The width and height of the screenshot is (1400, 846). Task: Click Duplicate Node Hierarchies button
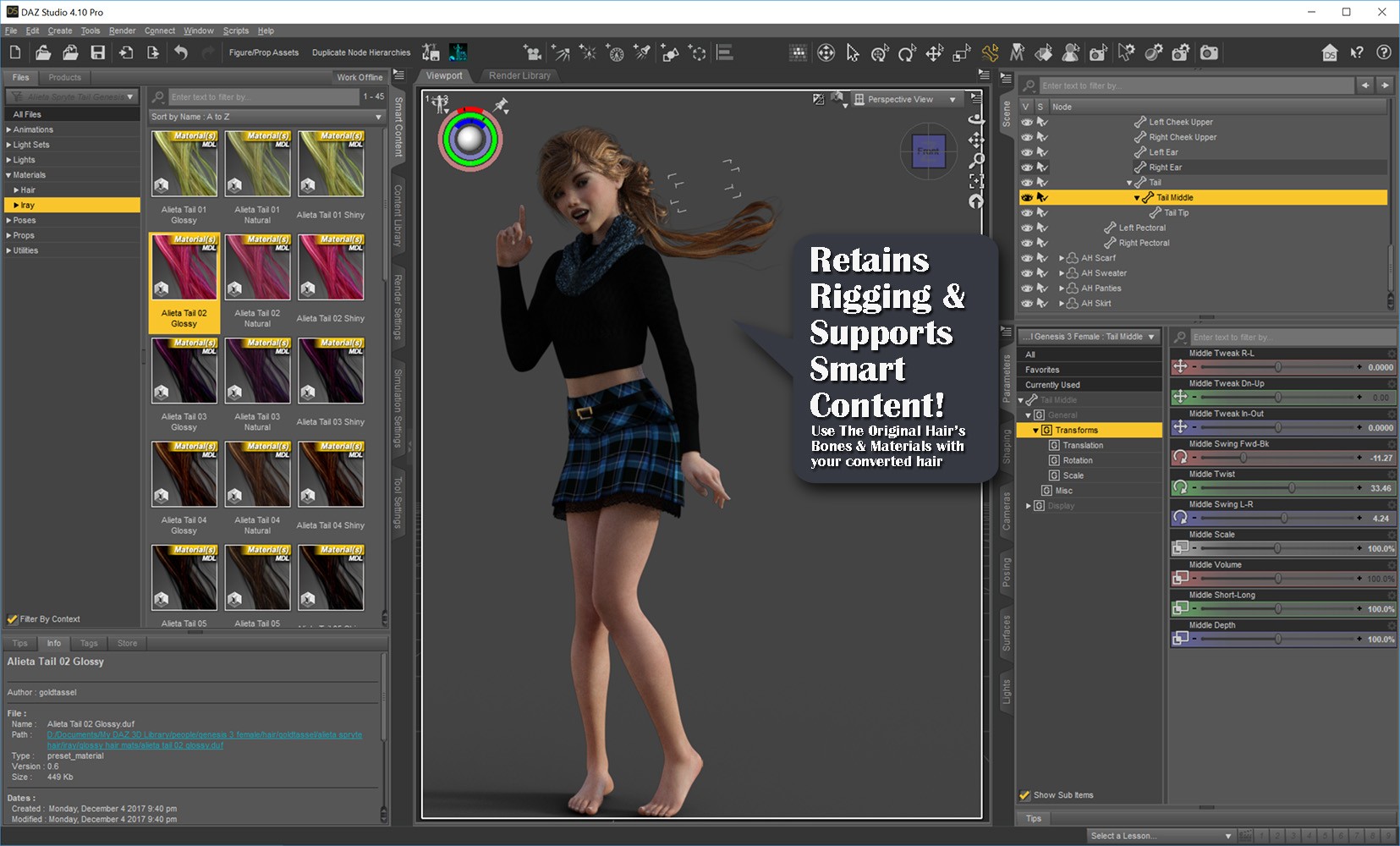point(361,52)
